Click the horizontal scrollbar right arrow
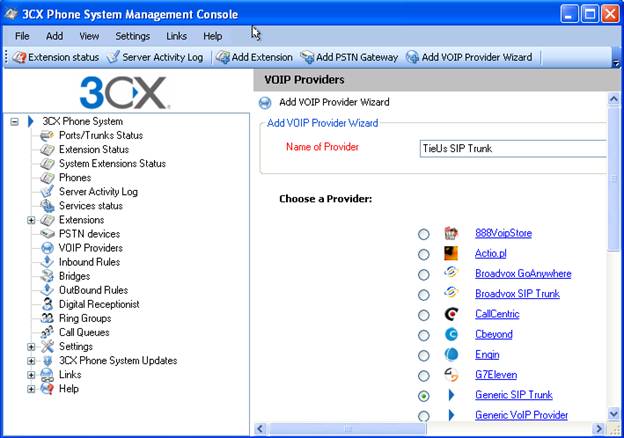624x438 pixels. pos(598,429)
